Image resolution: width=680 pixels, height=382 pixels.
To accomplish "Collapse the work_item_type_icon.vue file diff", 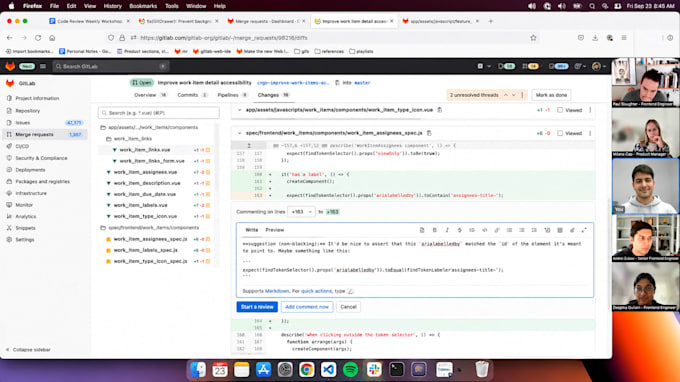I will 239,110.
